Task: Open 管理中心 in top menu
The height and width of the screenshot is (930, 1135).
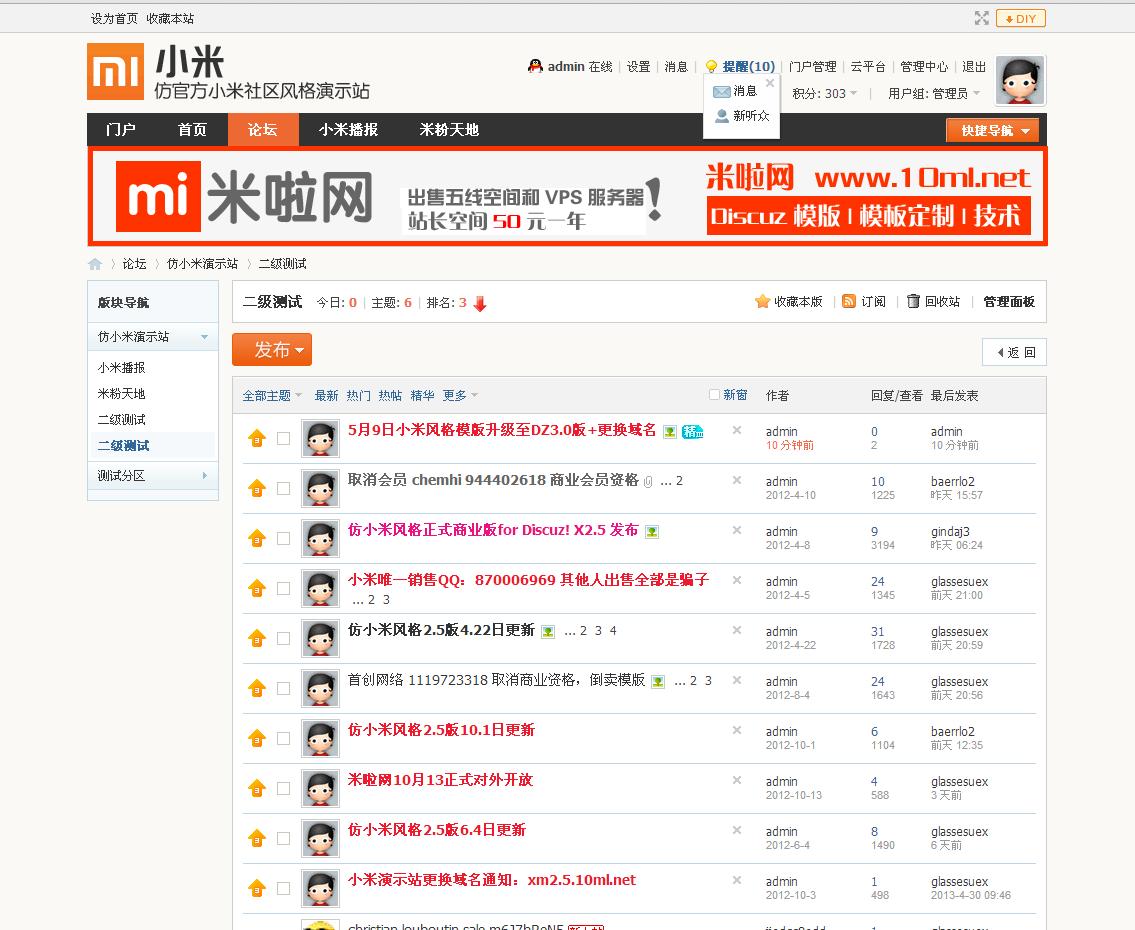Action: point(924,67)
